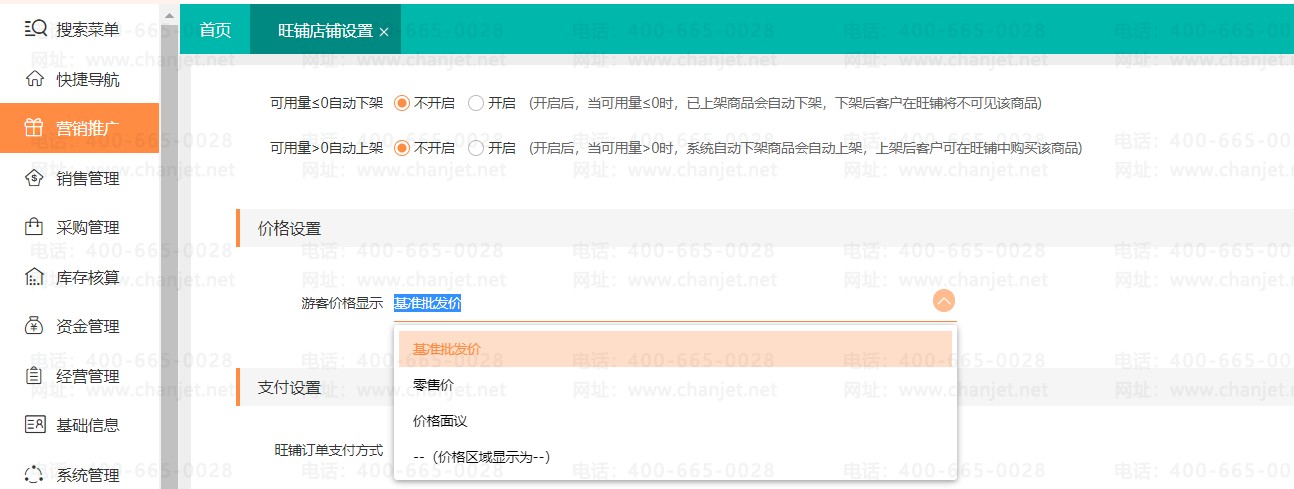Click the shopping bag icon beside 采购管理

[x=35, y=227]
